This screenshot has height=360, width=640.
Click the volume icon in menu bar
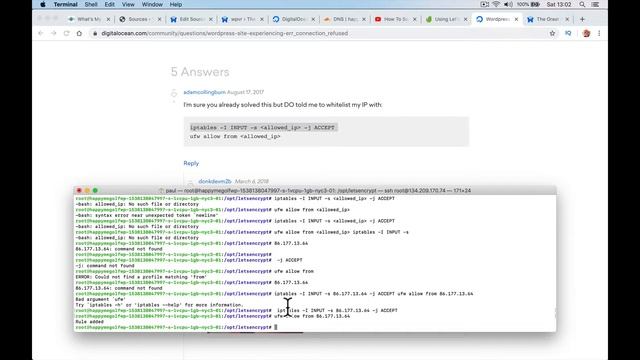pos(508,4)
